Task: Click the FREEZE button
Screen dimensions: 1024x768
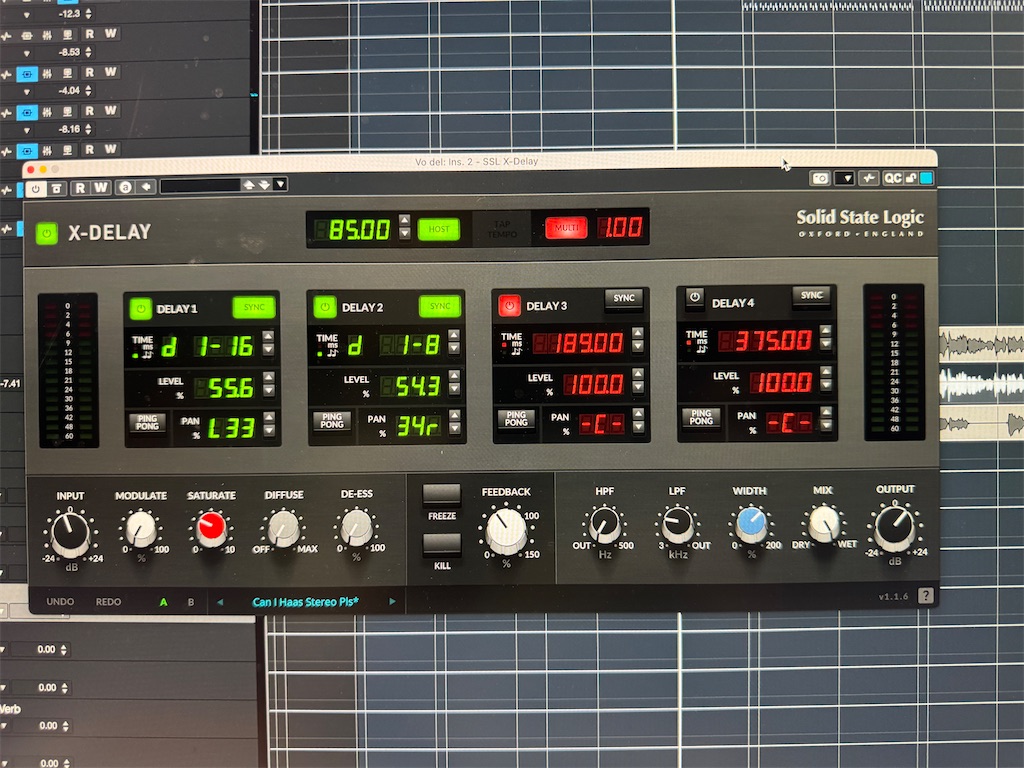Action: [441, 495]
